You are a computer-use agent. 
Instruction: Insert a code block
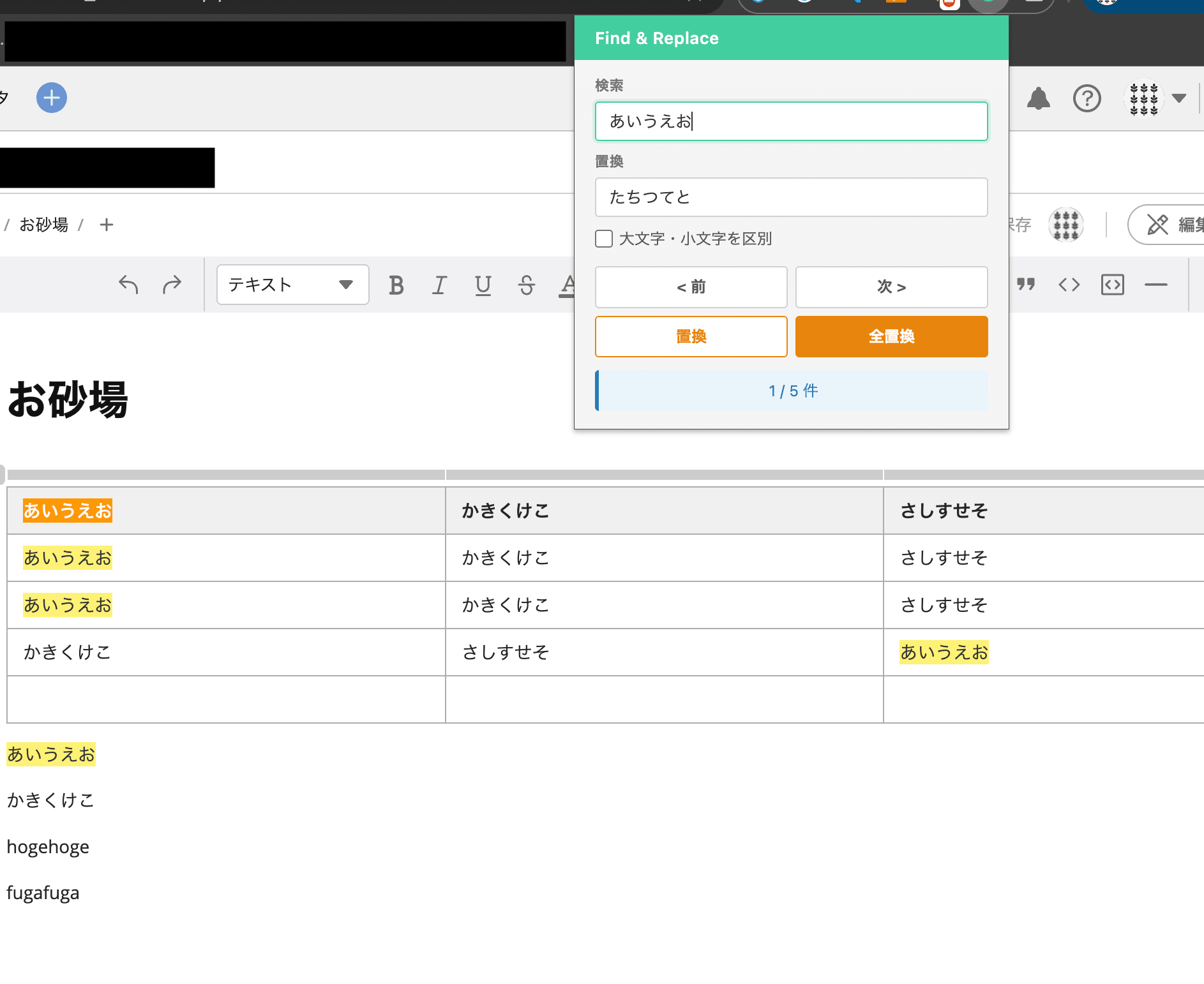tap(1112, 285)
